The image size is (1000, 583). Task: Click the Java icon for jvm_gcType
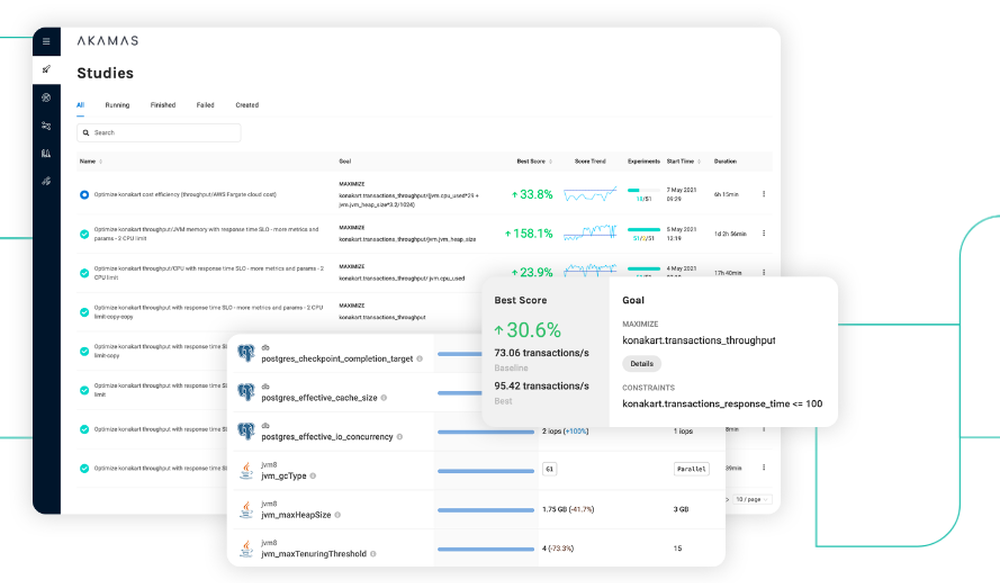[x=246, y=470]
